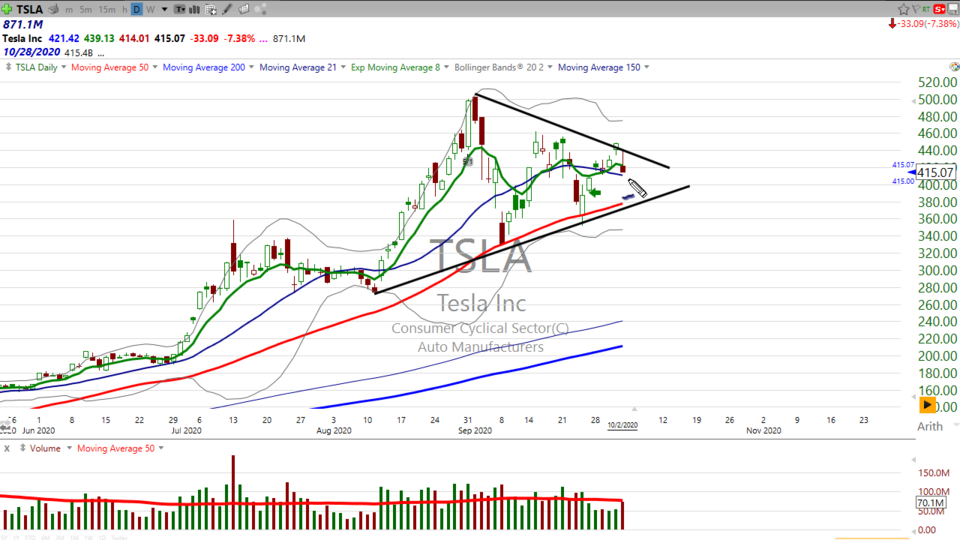Click the orange play button on price axis
The height and width of the screenshot is (540, 960).
pos(928,405)
